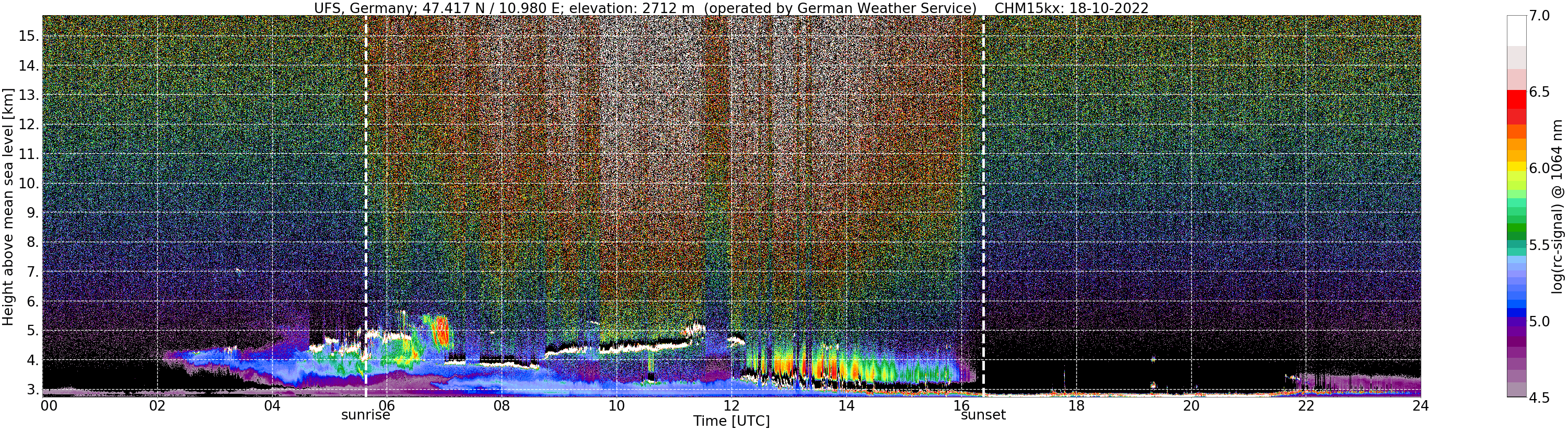Click the x-axis tick label '02'
This screenshot has width=1568, height=431.
158,405
